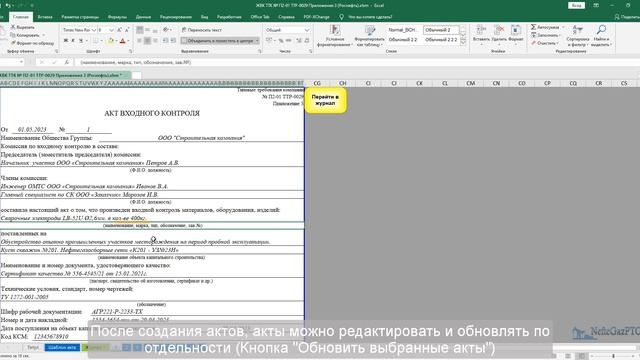Toggle italic К formatting
Viewport: 640px width, 360px height.
coord(73,41)
